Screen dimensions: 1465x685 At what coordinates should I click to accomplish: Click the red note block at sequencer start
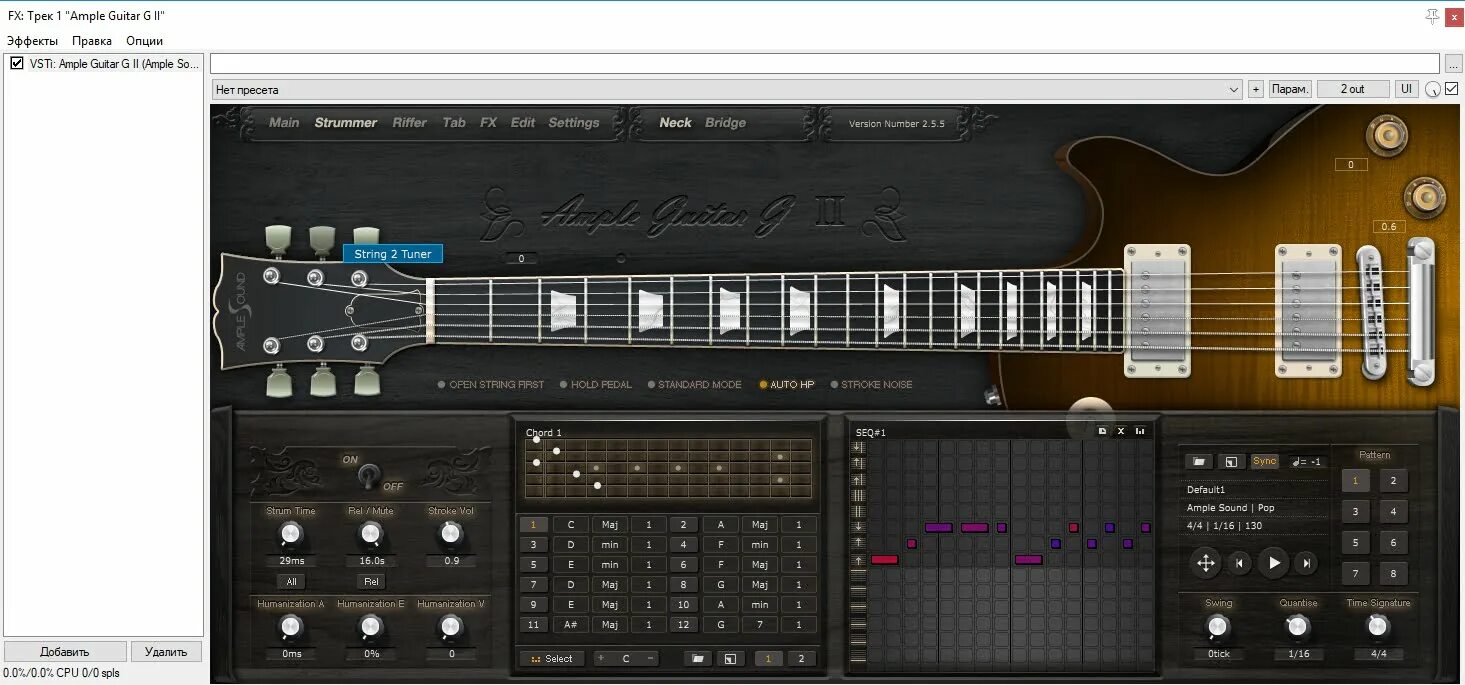884,560
